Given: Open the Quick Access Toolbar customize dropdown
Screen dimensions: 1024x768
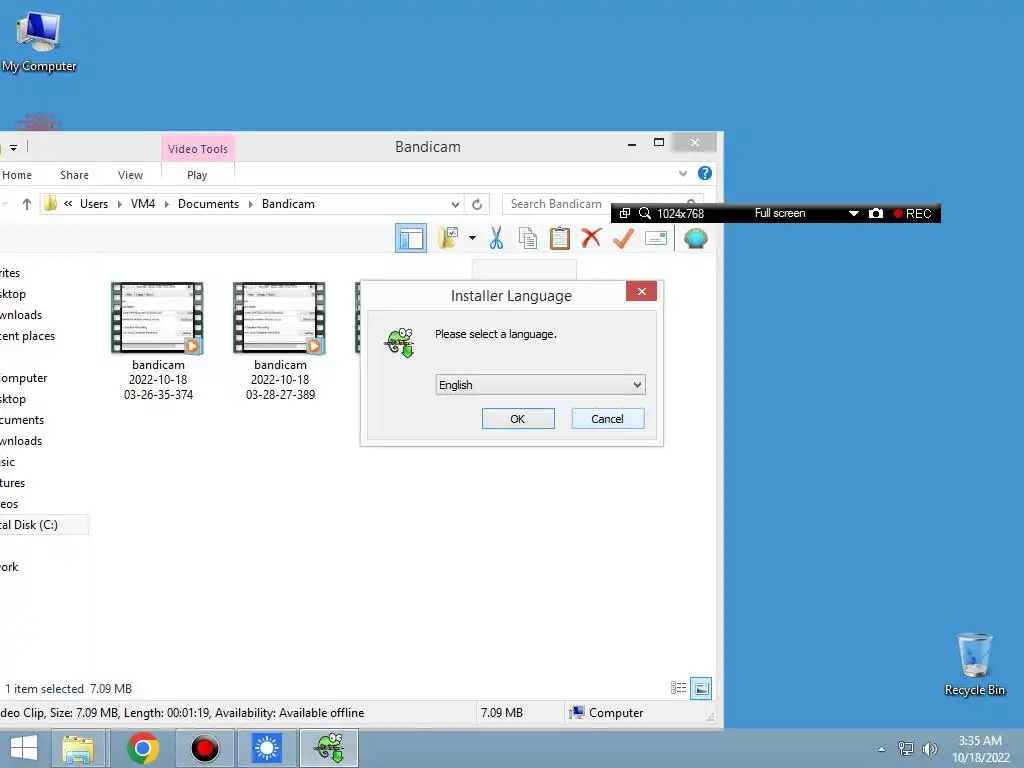Looking at the screenshot, I should tap(13, 148).
